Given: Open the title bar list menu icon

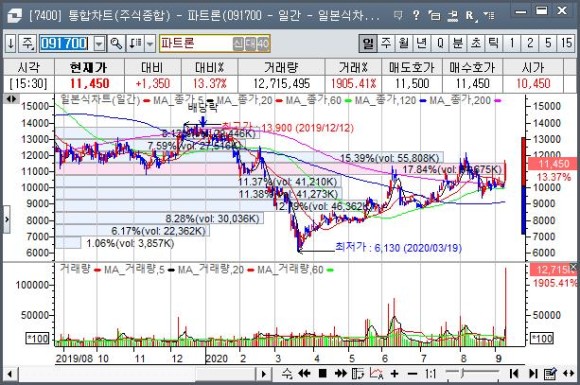Looking at the screenshot, I should coord(489,15).
